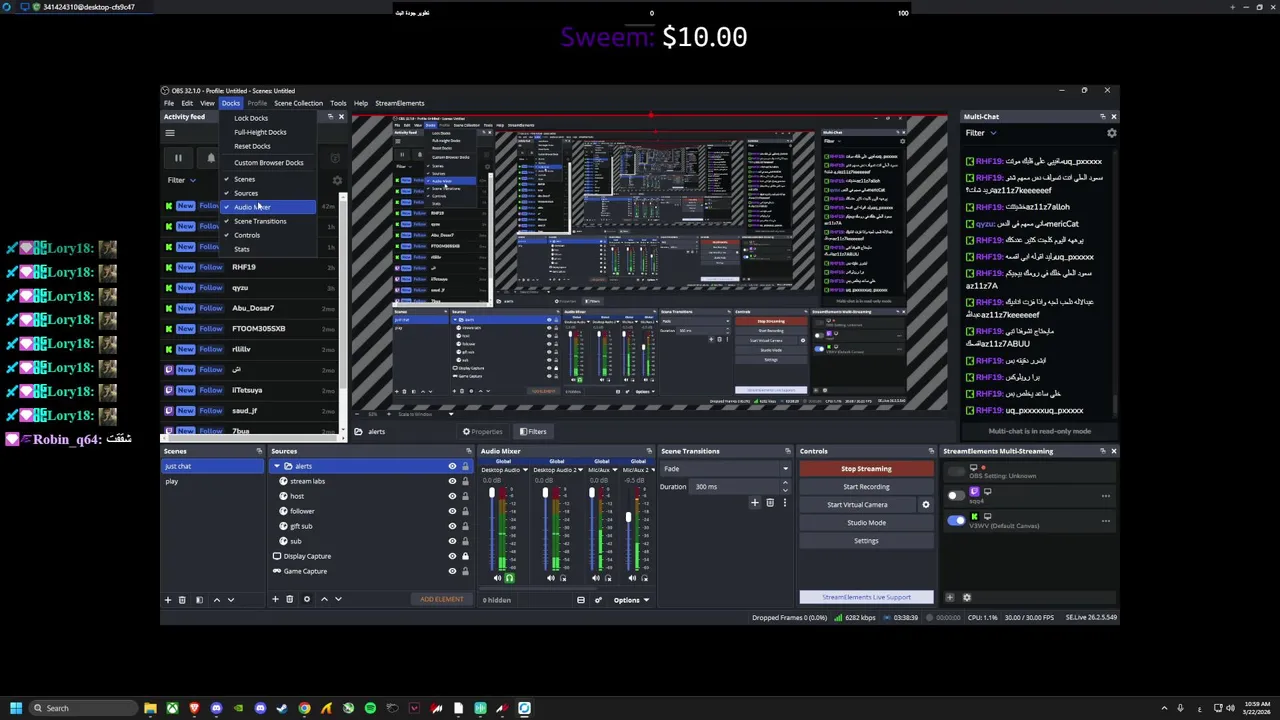Hide the Game Capture source
Viewport: 1280px width, 720px height.
pyautogui.click(x=452, y=571)
